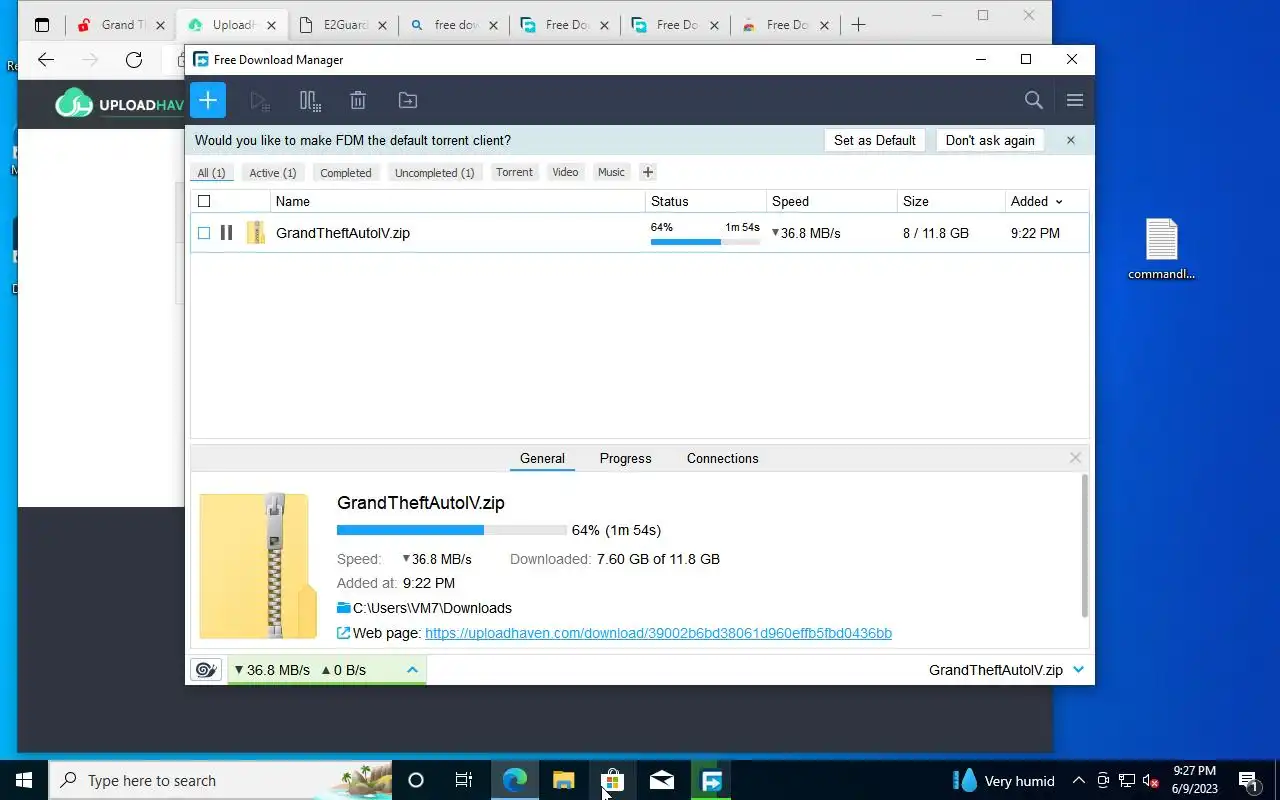This screenshot has height=800, width=1280.
Task: Open the notification center icon
Action: 1249,780
